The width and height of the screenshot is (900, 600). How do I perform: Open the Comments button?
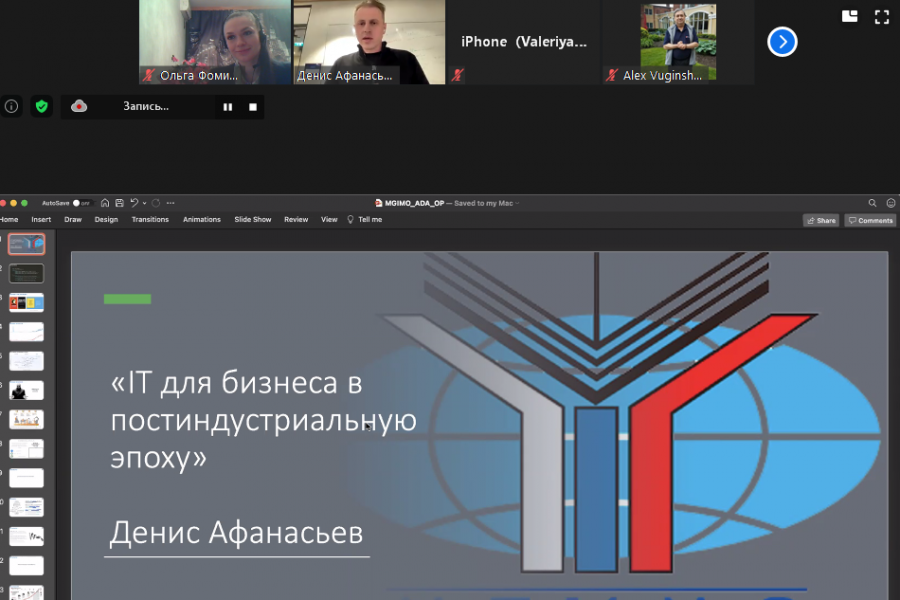[x=870, y=220]
